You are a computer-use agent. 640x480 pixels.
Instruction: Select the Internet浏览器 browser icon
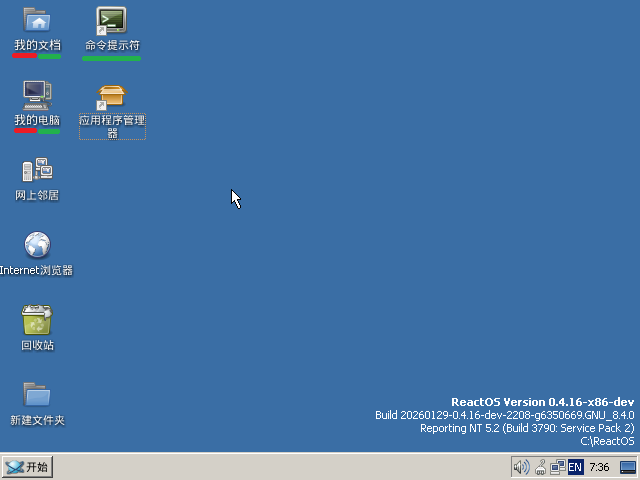point(37,245)
